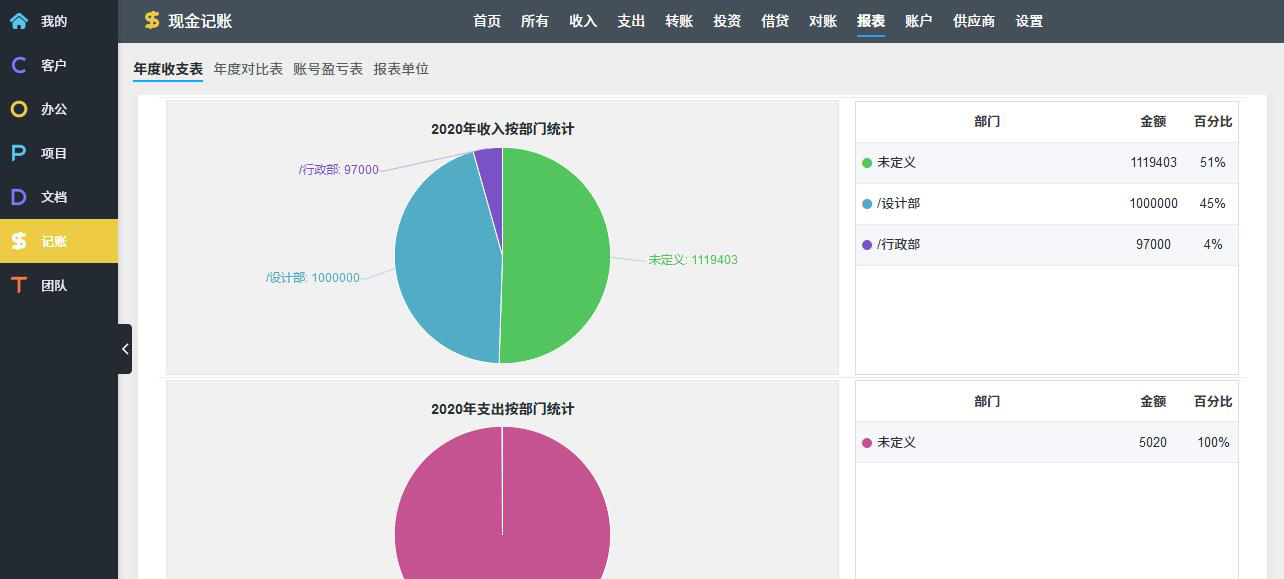Viewport: 1284px width, 579px height.
Task: Open 对账 in top navigation
Action: coord(823,21)
